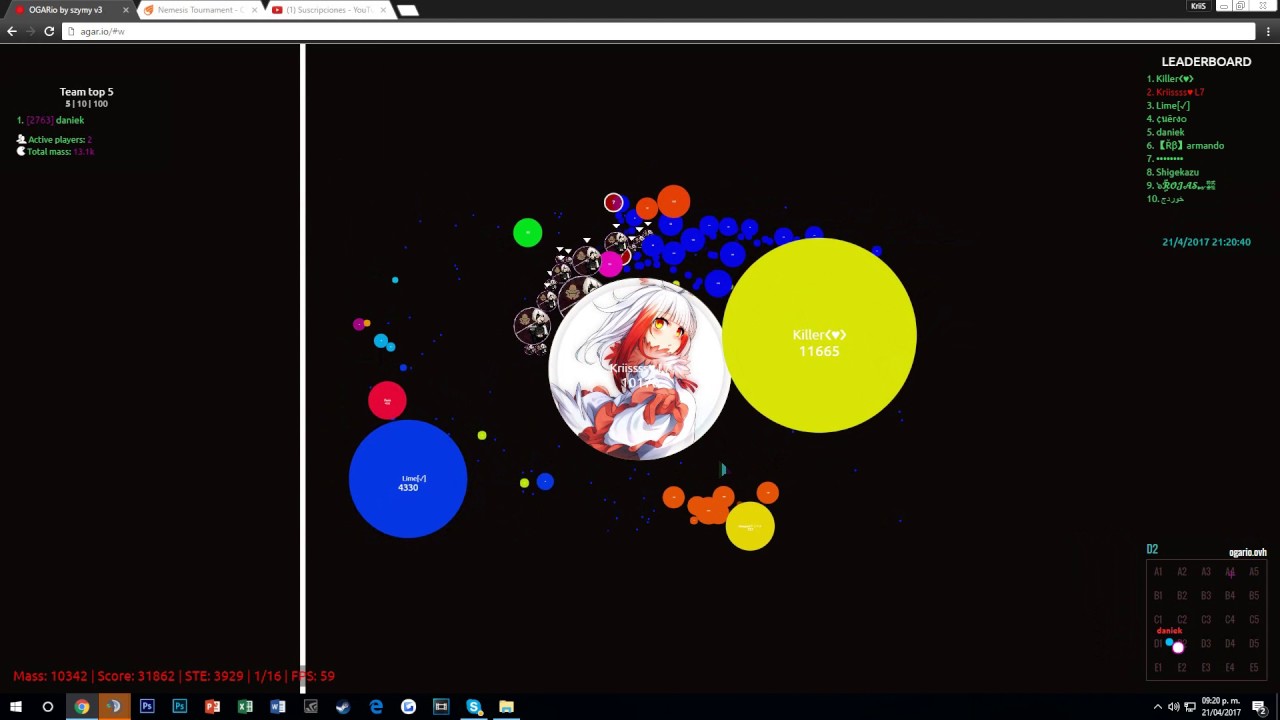Click the anime-skinned Kriissss cell
1280x720 pixels.
pyautogui.click(x=639, y=369)
